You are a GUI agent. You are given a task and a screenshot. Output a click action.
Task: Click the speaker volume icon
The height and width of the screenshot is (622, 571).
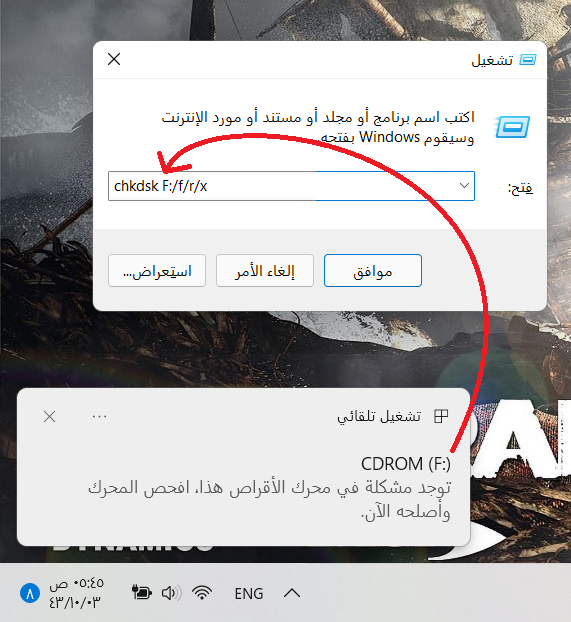[x=171, y=593]
